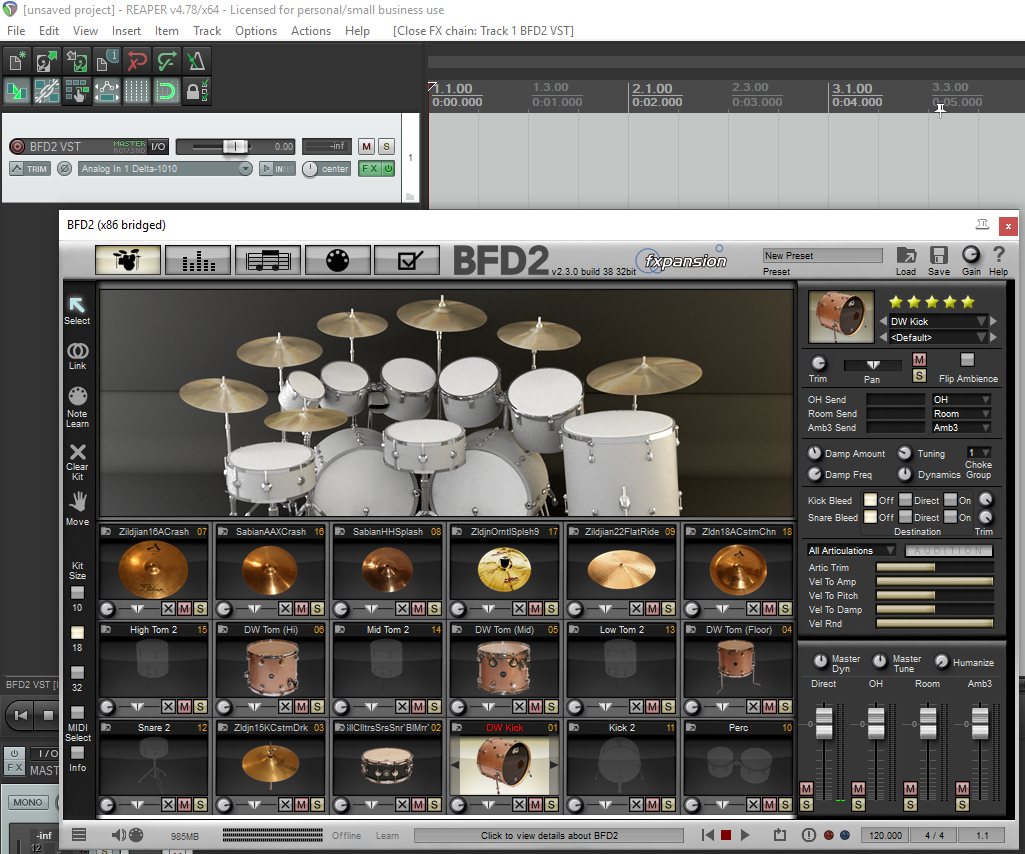Toggle Flip Ambience for DW Kick
The height and width of the screenshot is (854, 1025).
967,360
